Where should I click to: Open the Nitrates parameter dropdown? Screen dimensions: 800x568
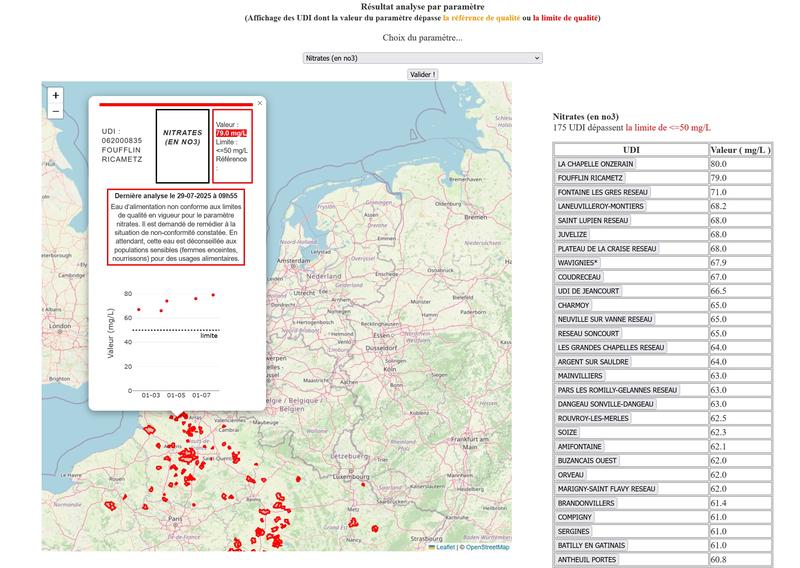point(422,58)
